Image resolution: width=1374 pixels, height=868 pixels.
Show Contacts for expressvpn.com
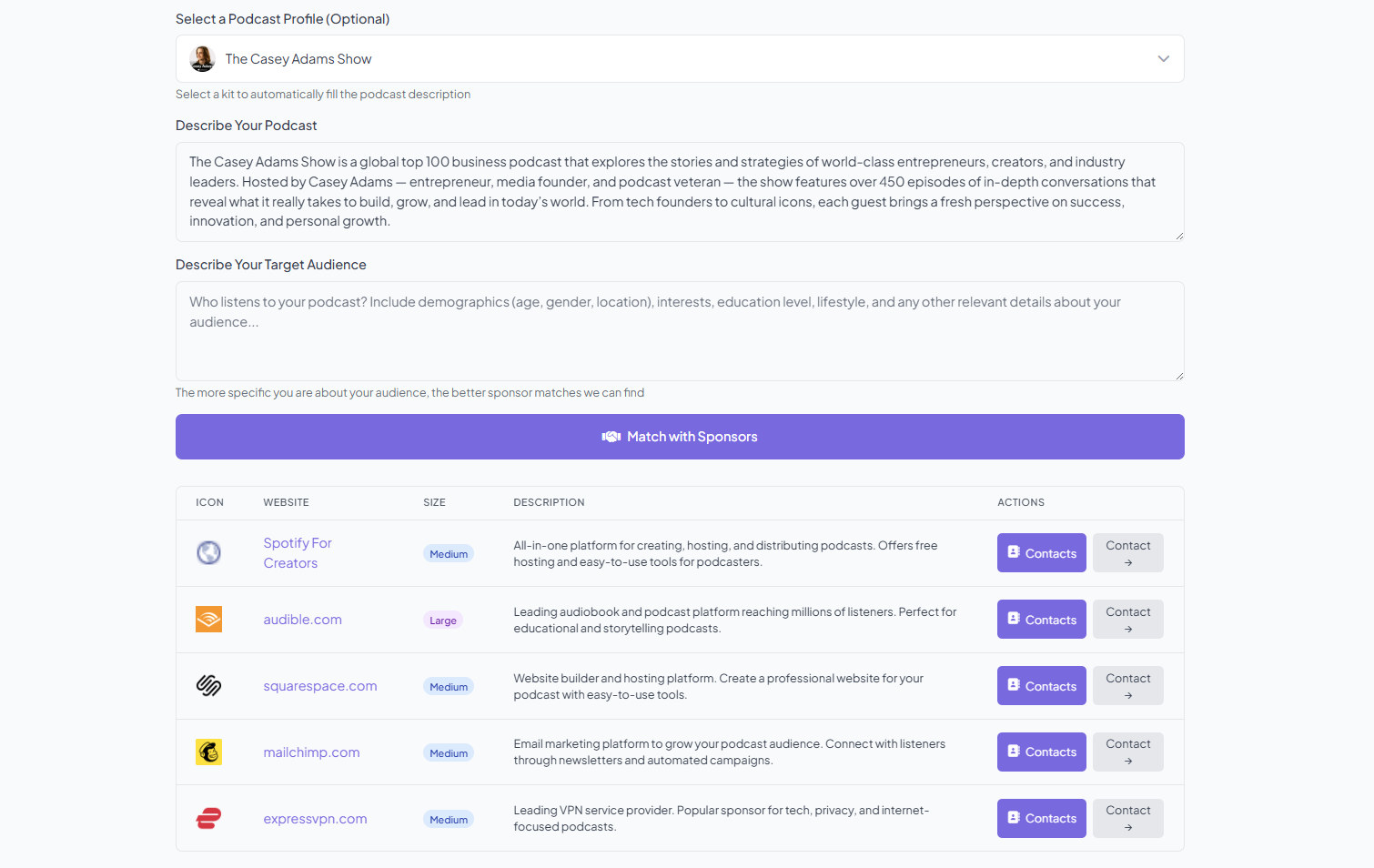[1041, 819]
